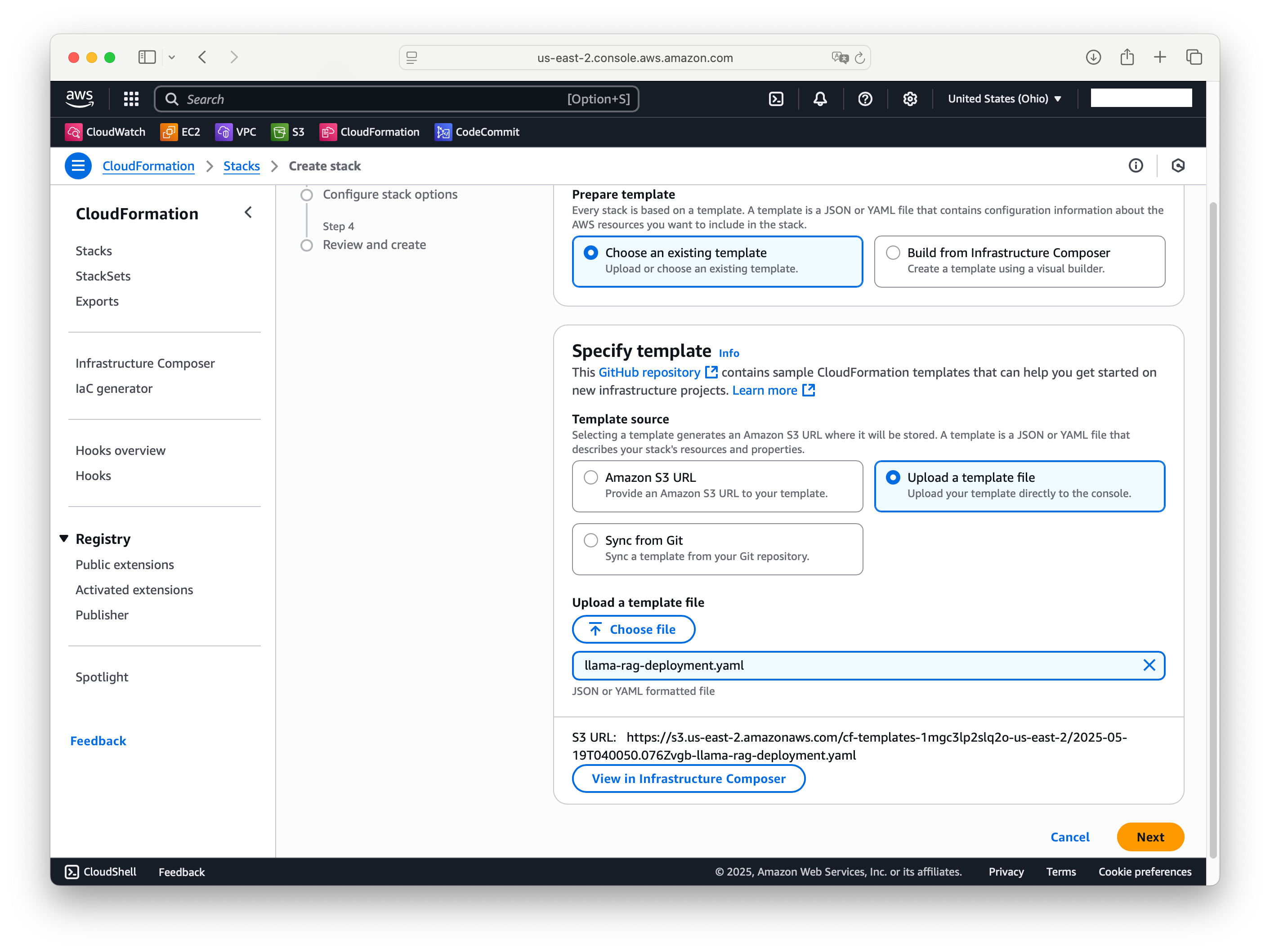The width and height of the screenshot is (1270, 952).
Task: Click the Next button
Action: coord(1150,837)
